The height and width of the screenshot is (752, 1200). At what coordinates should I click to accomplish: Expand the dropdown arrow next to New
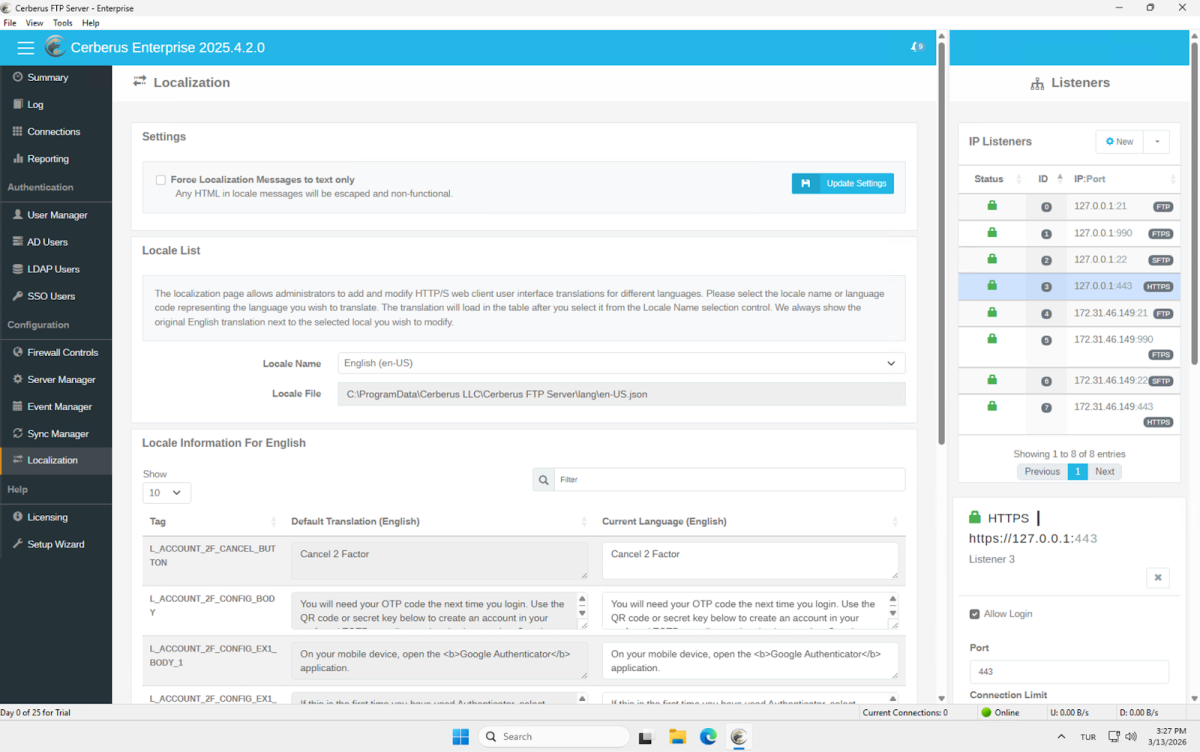point(1156,142)
